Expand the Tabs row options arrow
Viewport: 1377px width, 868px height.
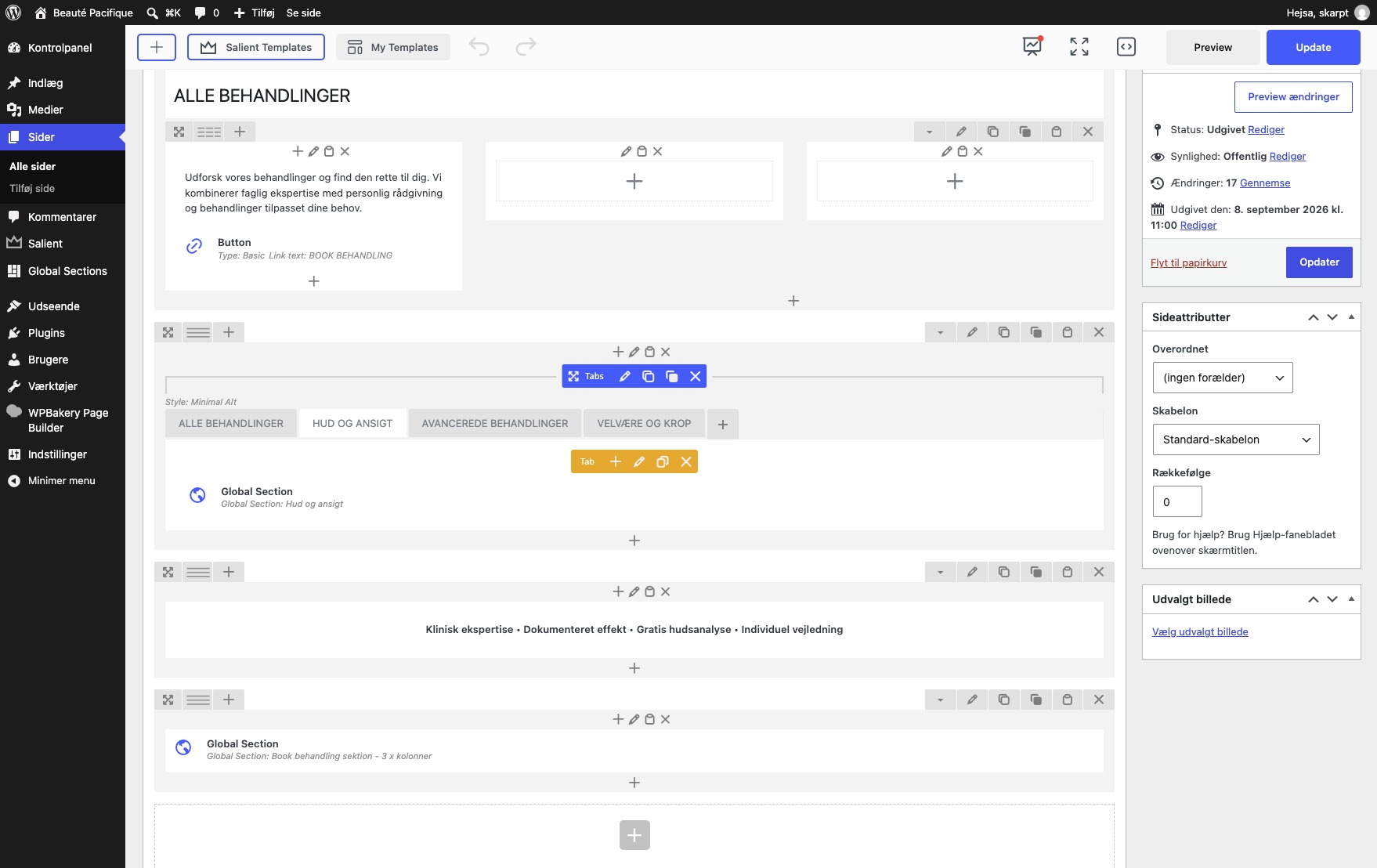point(941,332)
